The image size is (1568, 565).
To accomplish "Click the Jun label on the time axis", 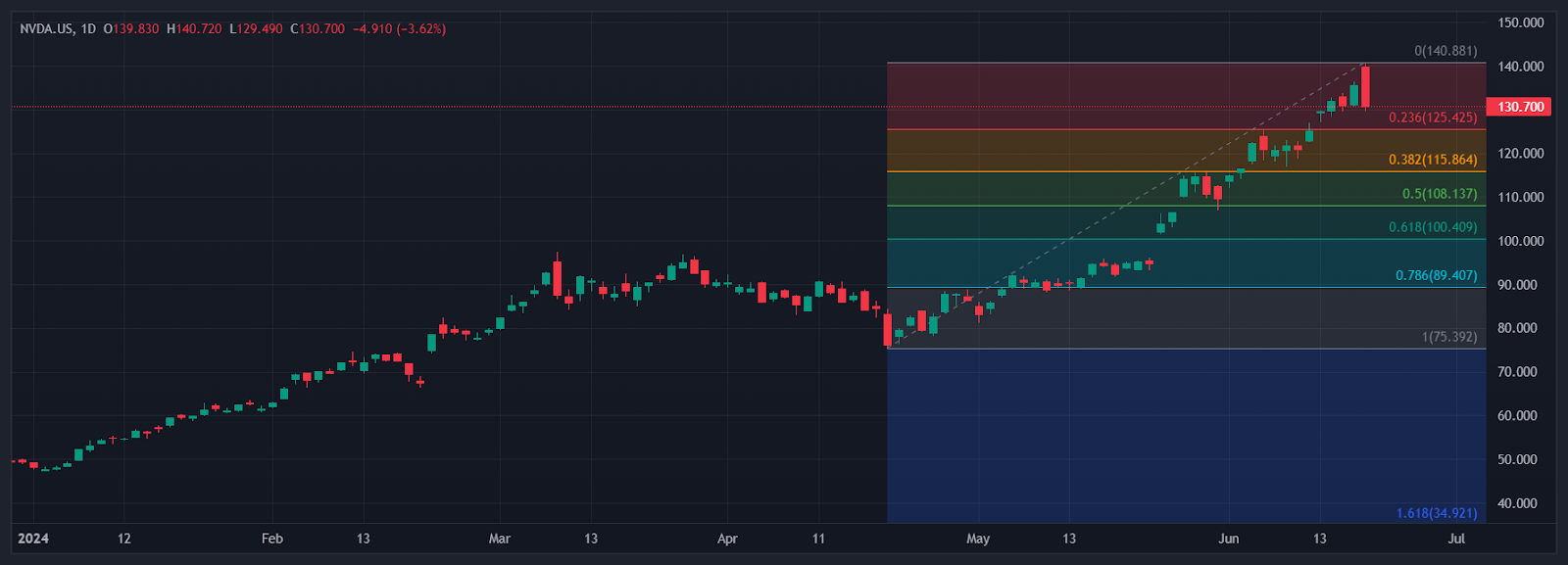I will 1228,539.
